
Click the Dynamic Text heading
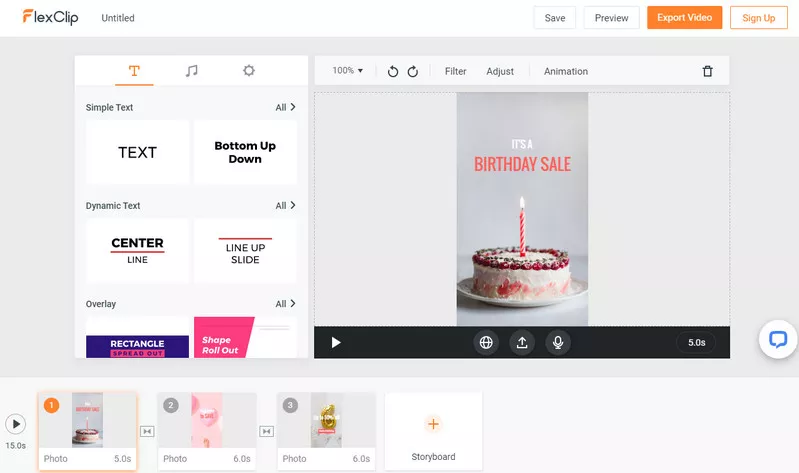[x=113, y=206]
